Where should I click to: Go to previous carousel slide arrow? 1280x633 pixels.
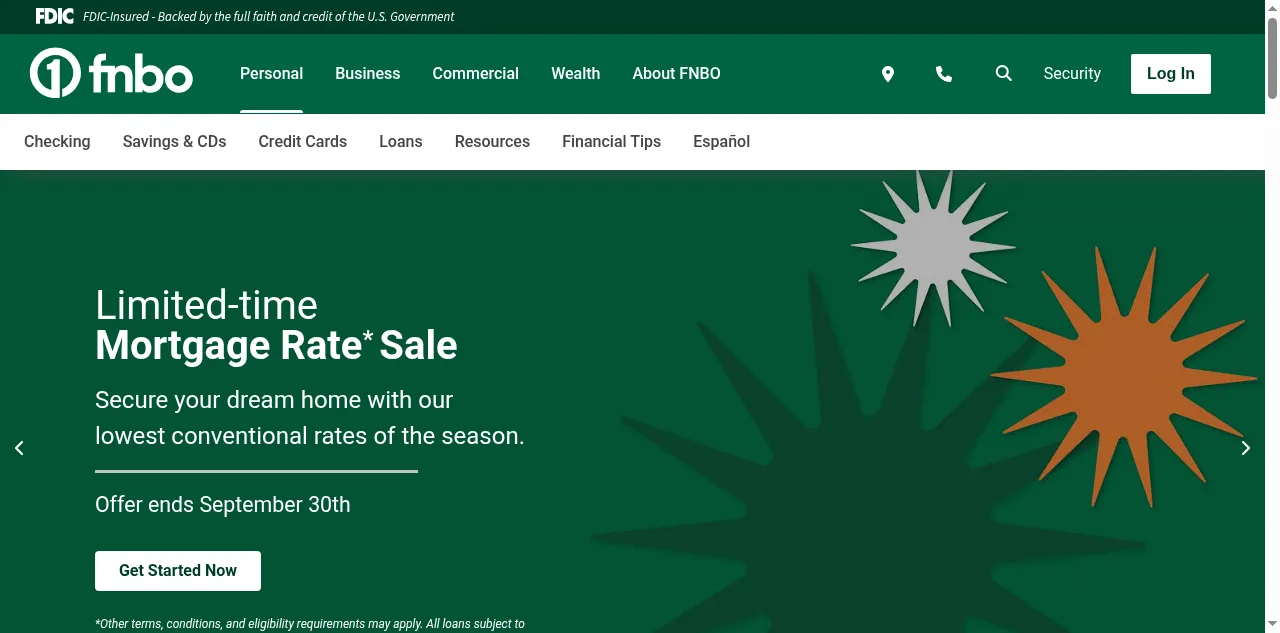click(19, 448)
